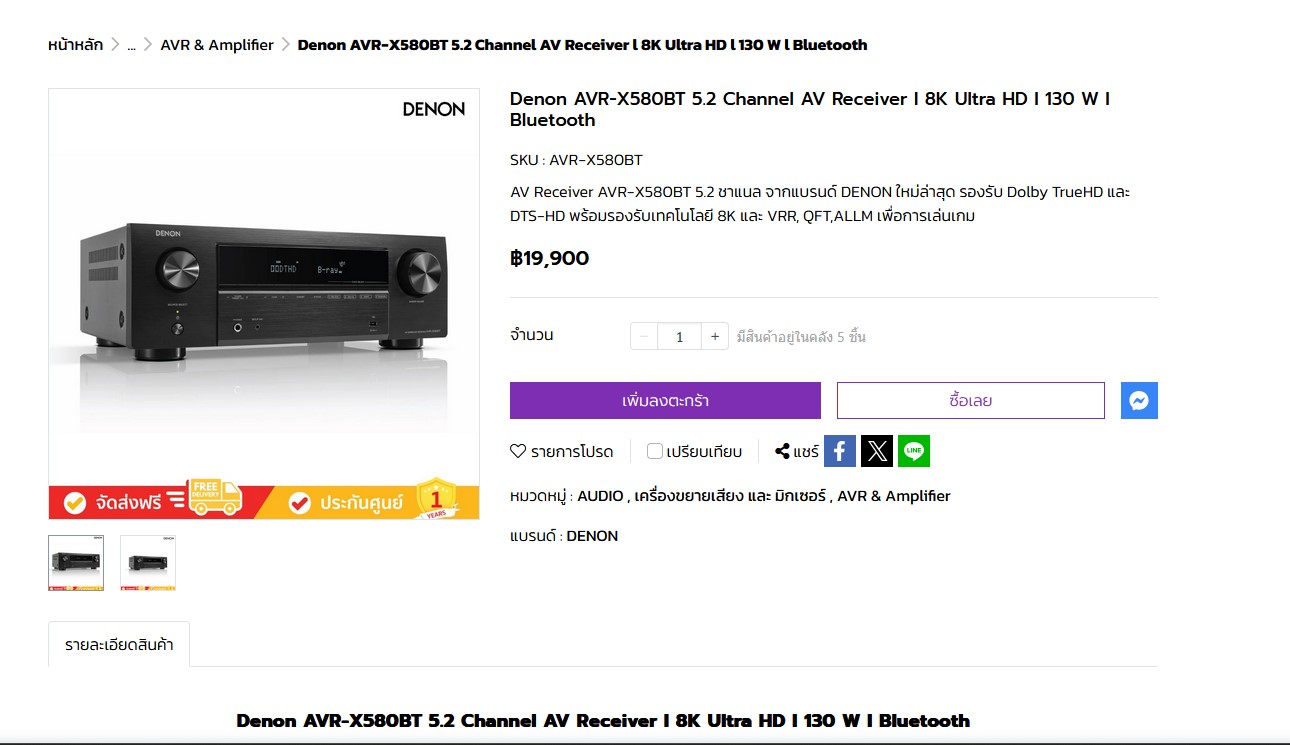The height and width of the screenshot is (745, 1290).
Task: Open the รายละเอียดสินค้า tab
Action: pos(119,644)
